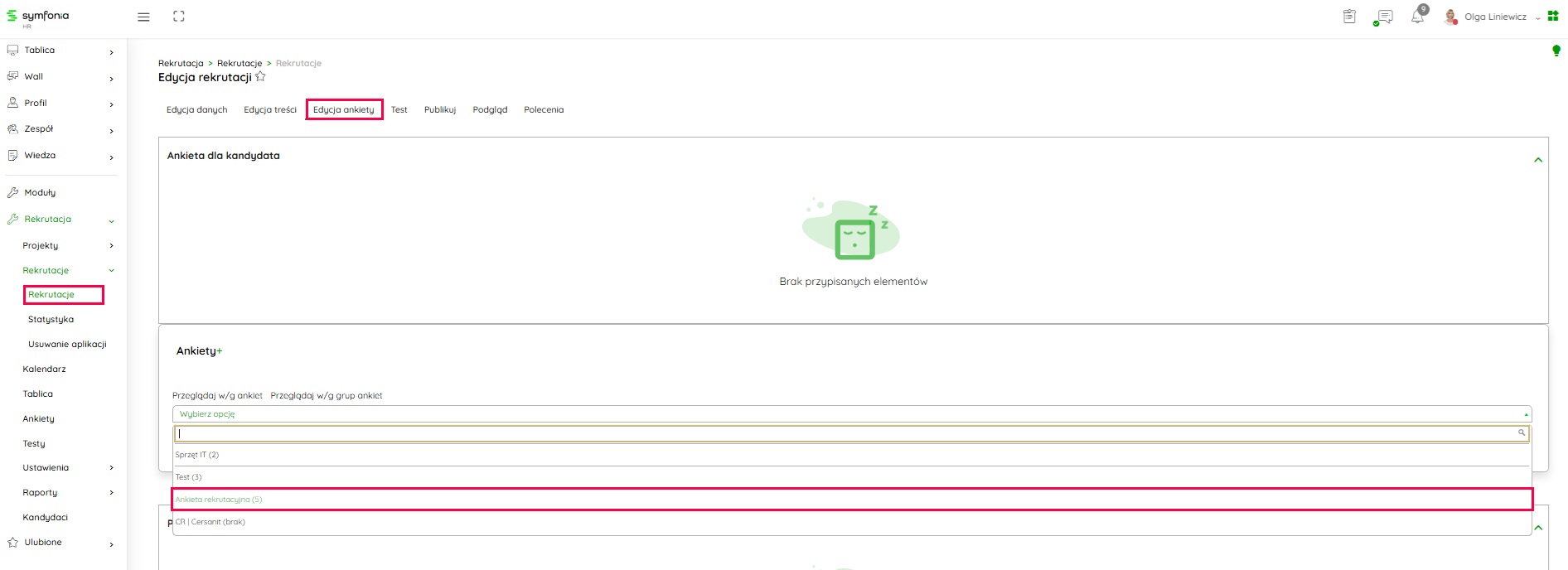Open the green apps grid icon
Viewport: 1568px width, 570px height.
coord(1553,17)
